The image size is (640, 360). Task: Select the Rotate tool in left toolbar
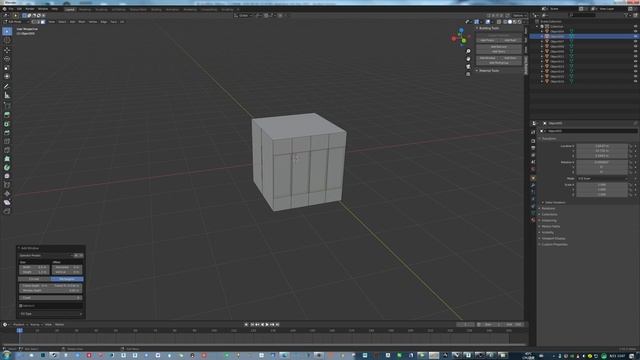(x=7, y=59)
